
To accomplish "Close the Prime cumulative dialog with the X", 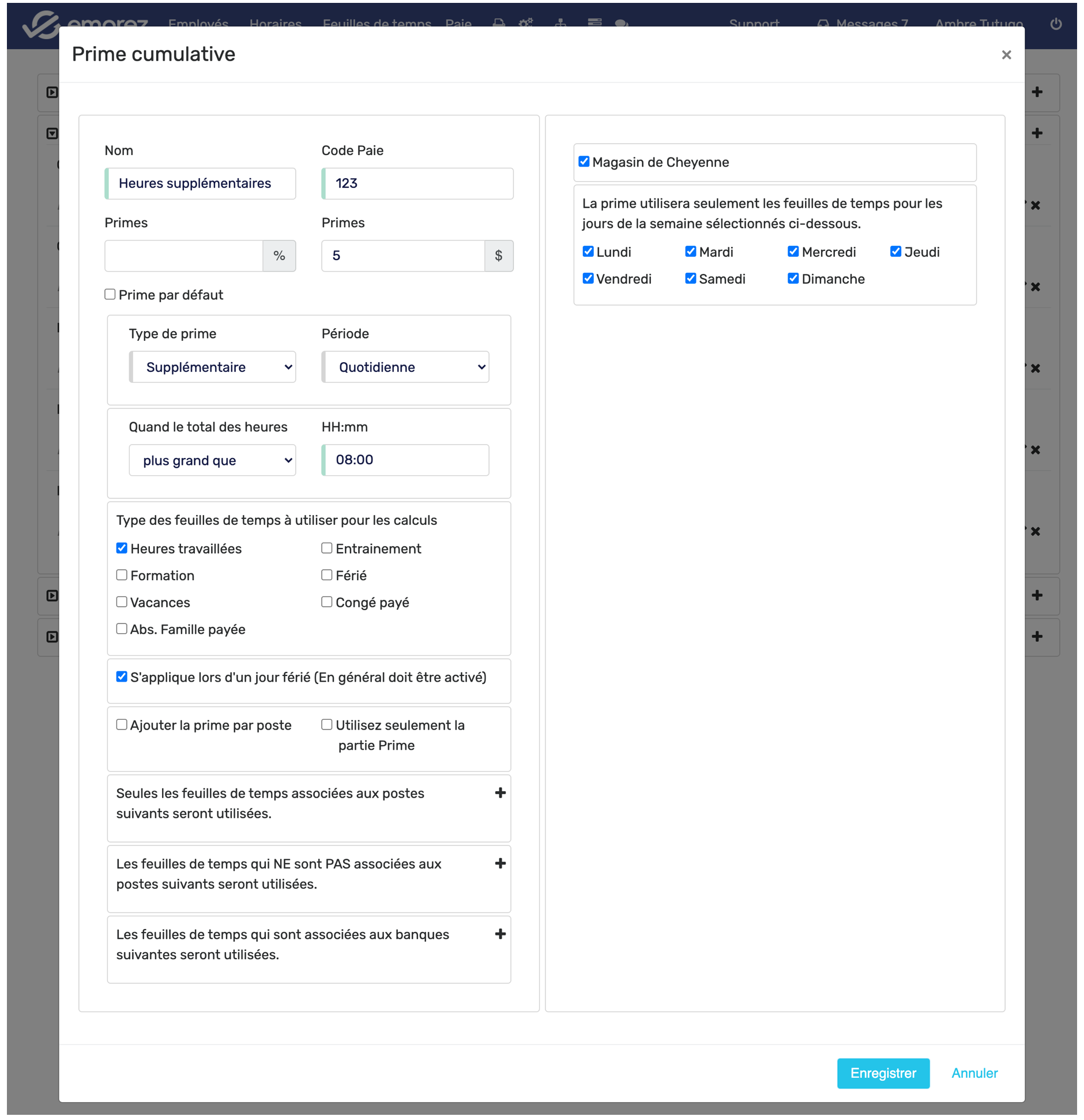I will click(1006, 55).
